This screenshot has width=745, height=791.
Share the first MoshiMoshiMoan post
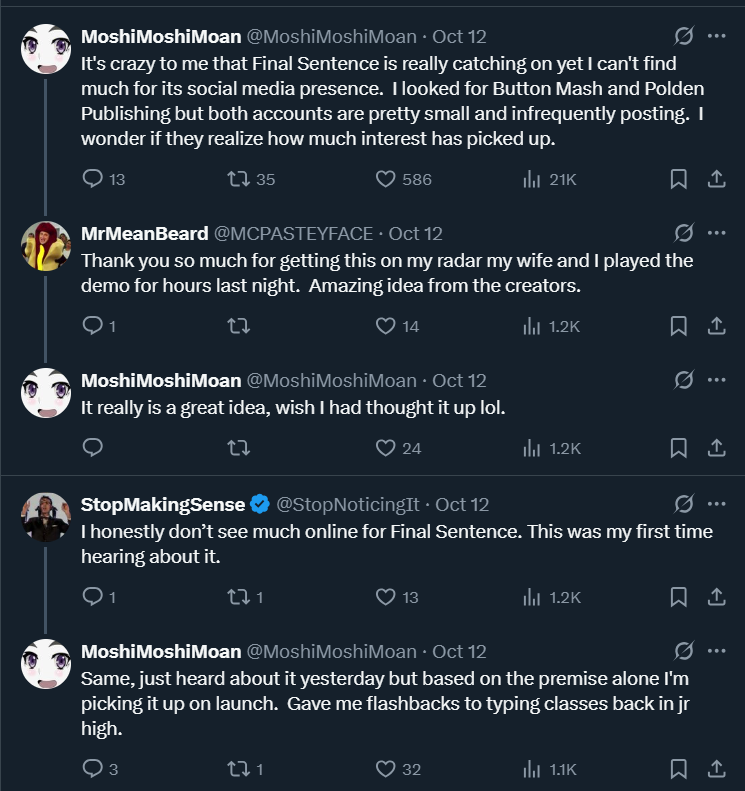coord(716,180)
